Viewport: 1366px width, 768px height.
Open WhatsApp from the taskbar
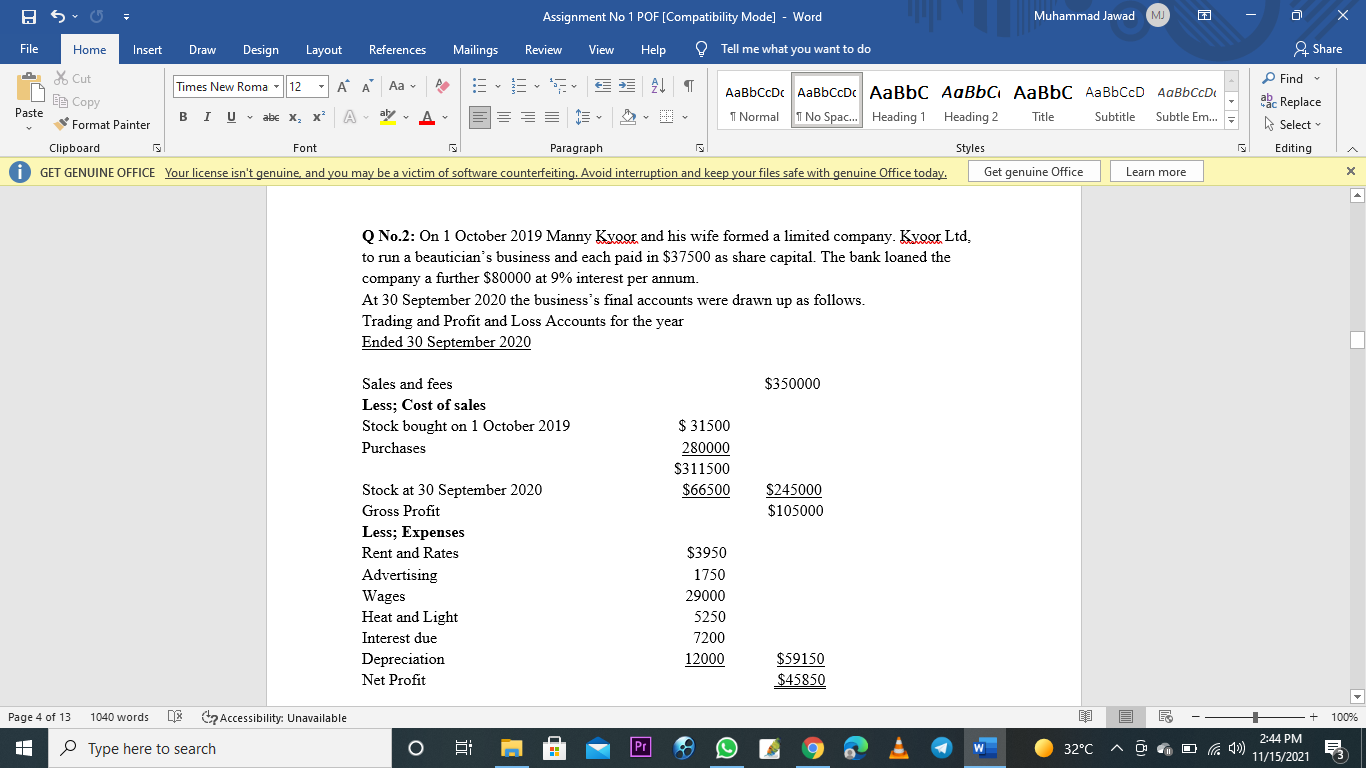tap(727, 747)
